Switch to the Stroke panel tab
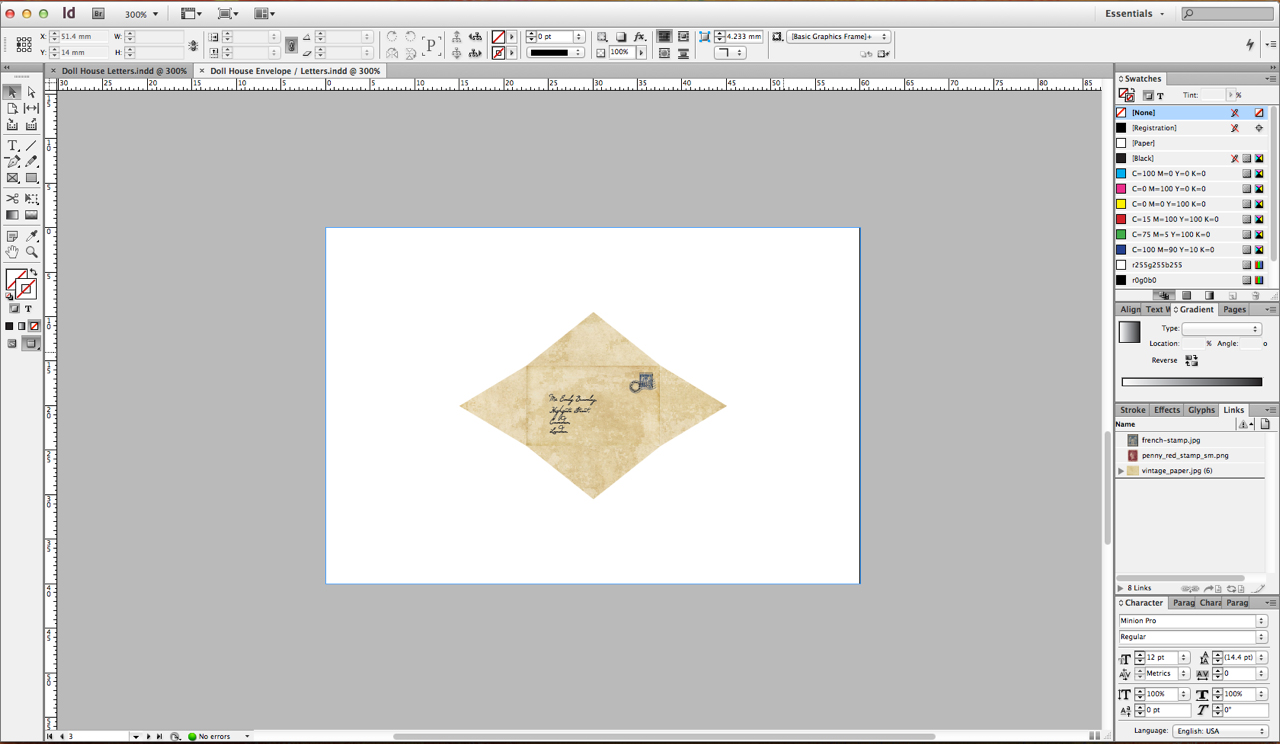1280x744 pixels. (1133, 410)
